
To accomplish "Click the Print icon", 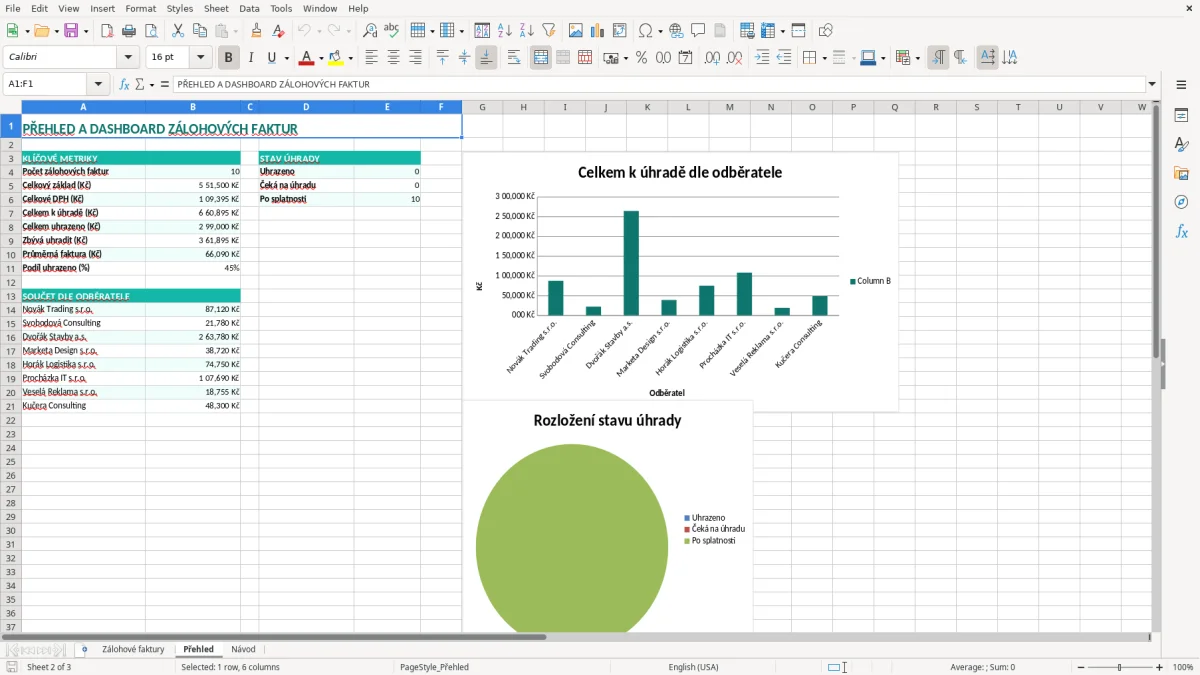I will (x=129, y=31).
